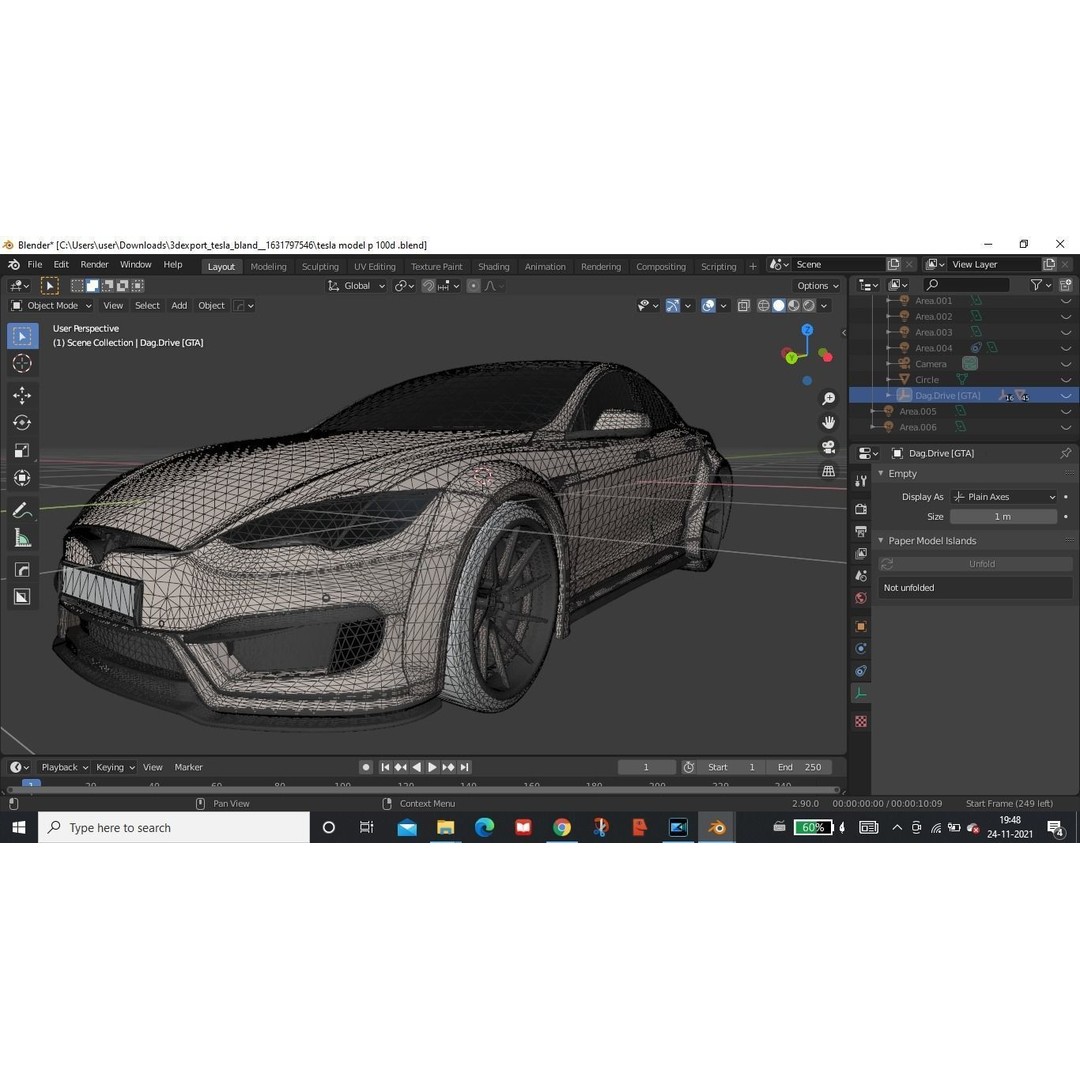Switch perspective/orthographic with grid icon
This screenshot has height=1080, width=1080.
(829, 471)
